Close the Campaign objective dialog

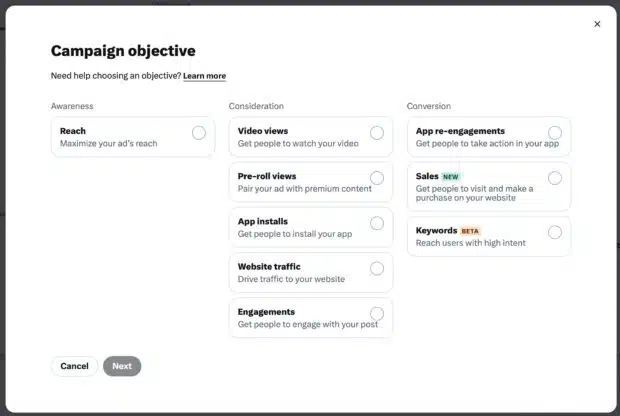597,24
